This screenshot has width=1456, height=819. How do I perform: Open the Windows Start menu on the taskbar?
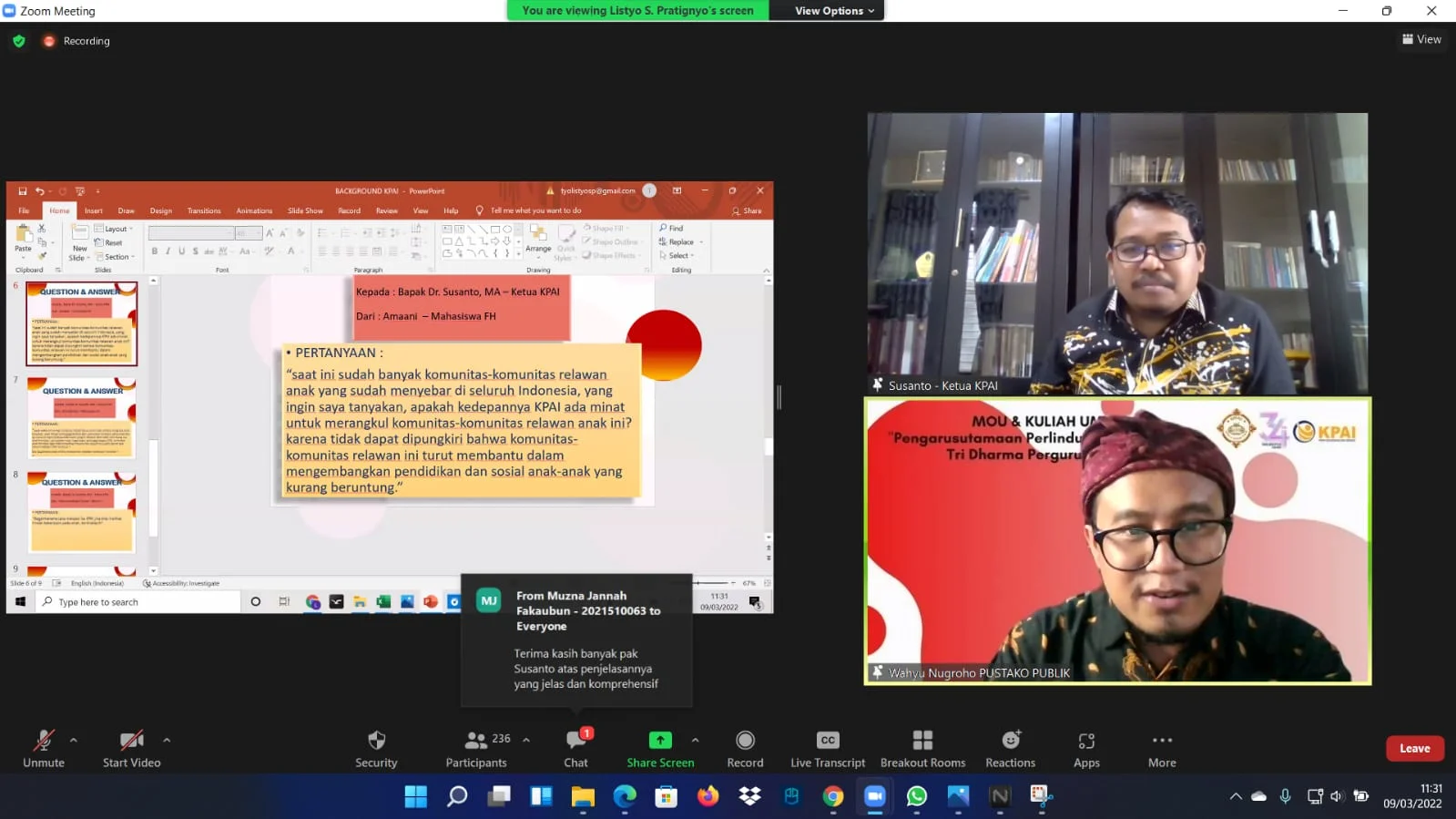pos(415,796)
